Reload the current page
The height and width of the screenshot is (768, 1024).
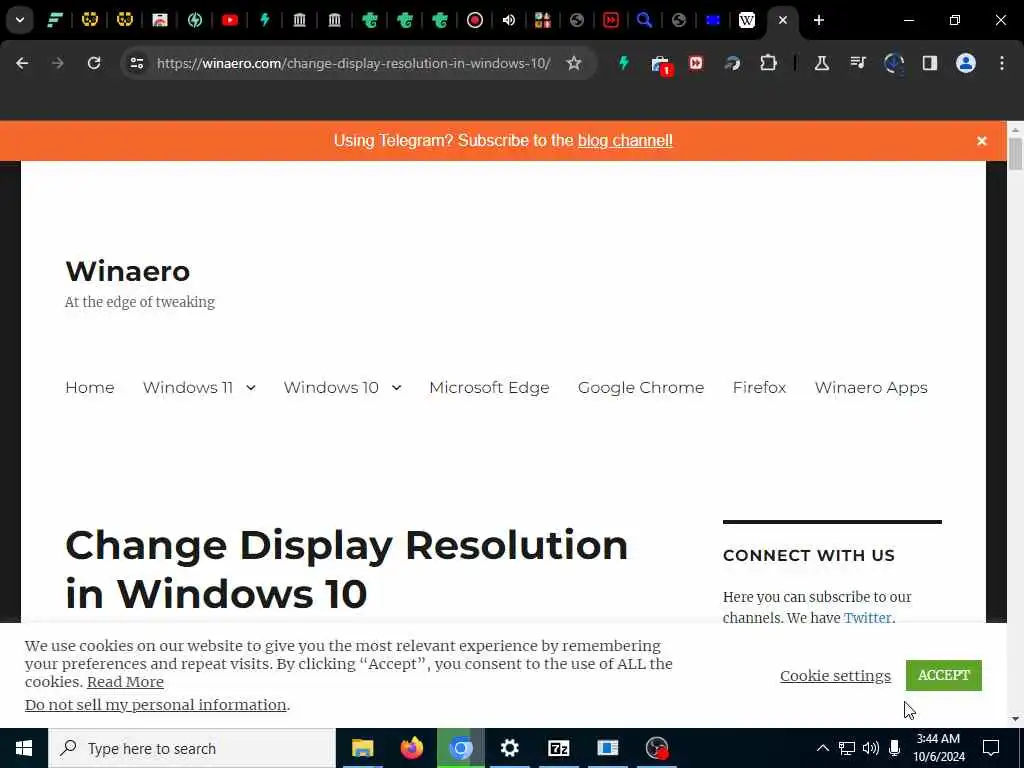click(94, 63)
